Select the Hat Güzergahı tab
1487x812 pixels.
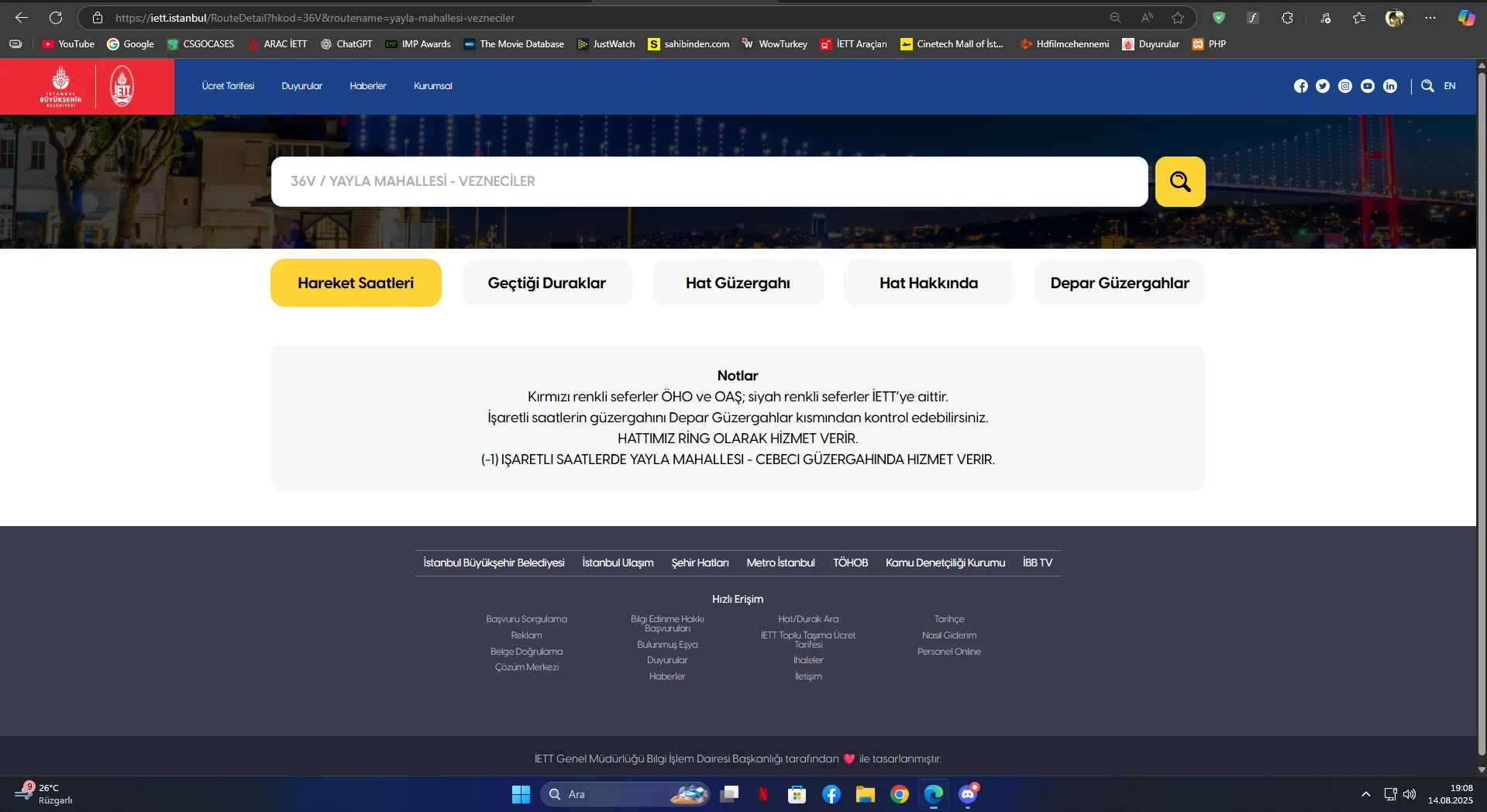(x=737, y=283)
